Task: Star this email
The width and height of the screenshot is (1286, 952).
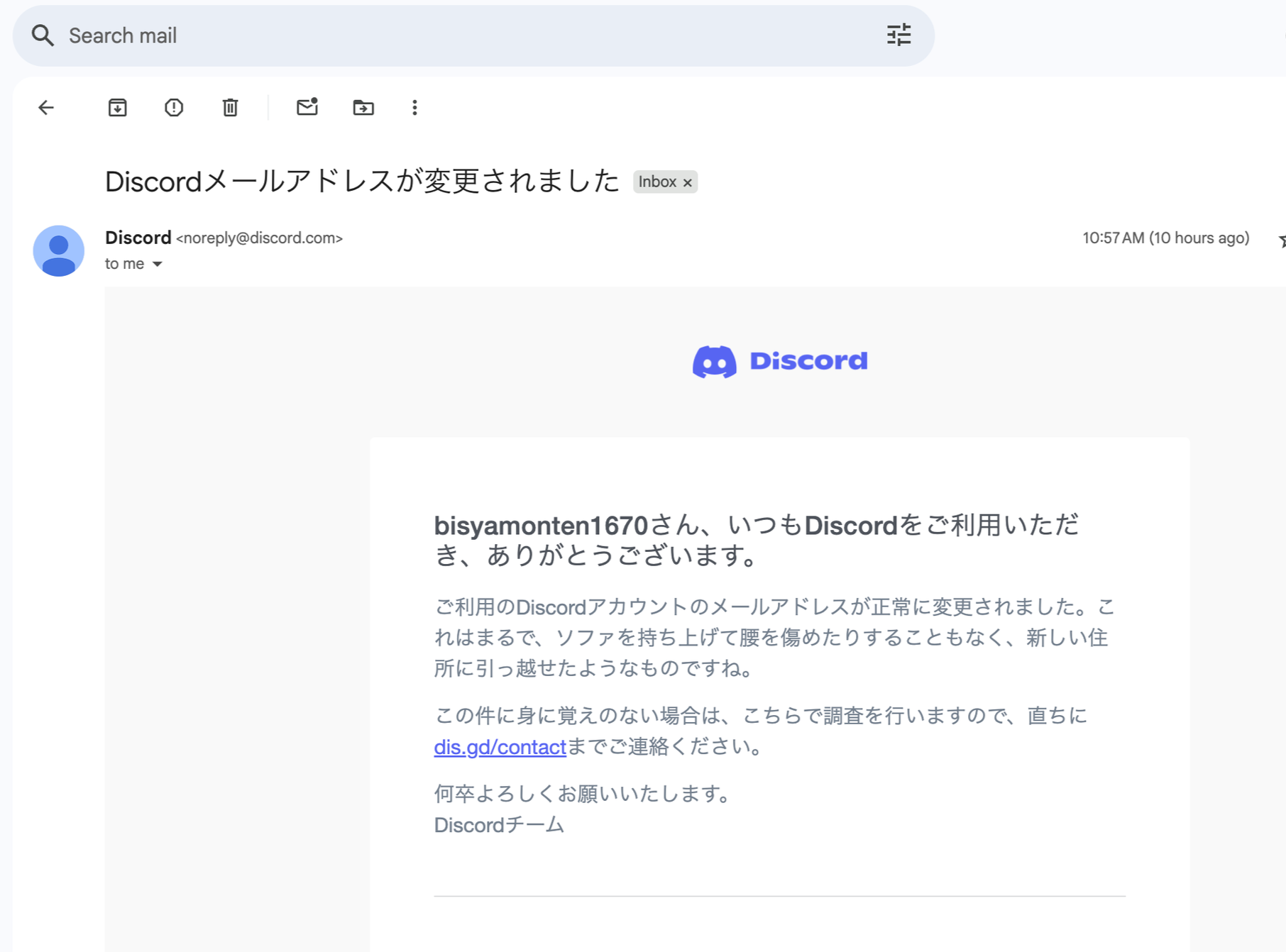Action: click(x=1282, y=241)
